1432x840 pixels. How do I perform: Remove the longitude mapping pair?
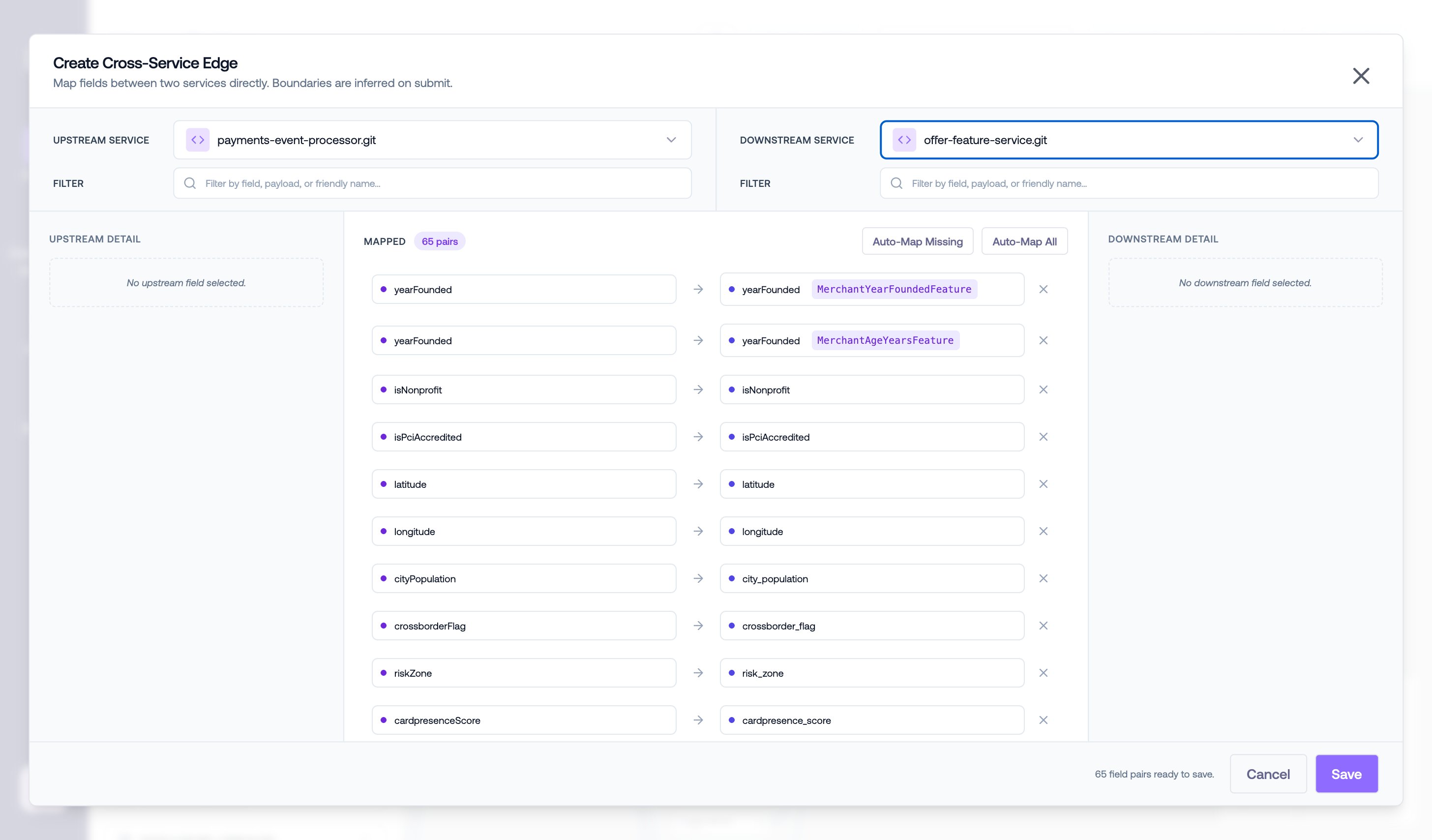[x=1043, y=532]
